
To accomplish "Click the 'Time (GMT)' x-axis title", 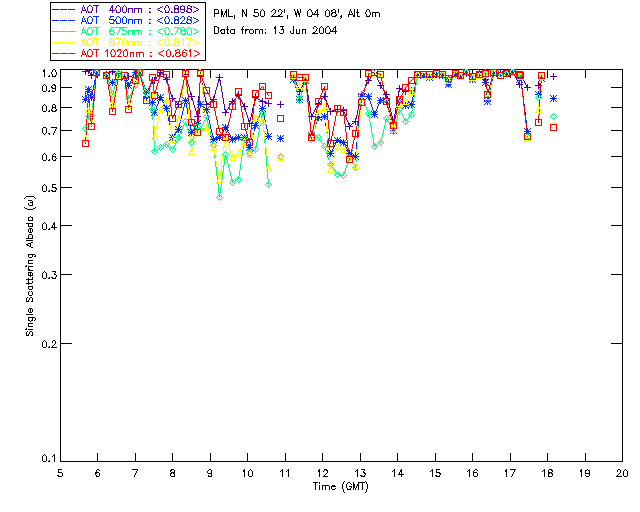I will click(x=340, y=487).
